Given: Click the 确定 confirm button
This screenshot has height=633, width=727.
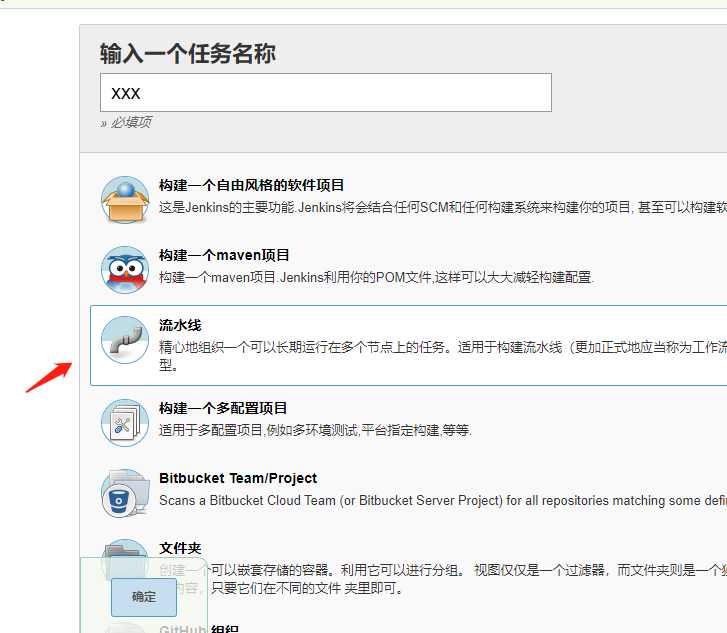Looking at the screenshot, I should (x=144, y=597).
